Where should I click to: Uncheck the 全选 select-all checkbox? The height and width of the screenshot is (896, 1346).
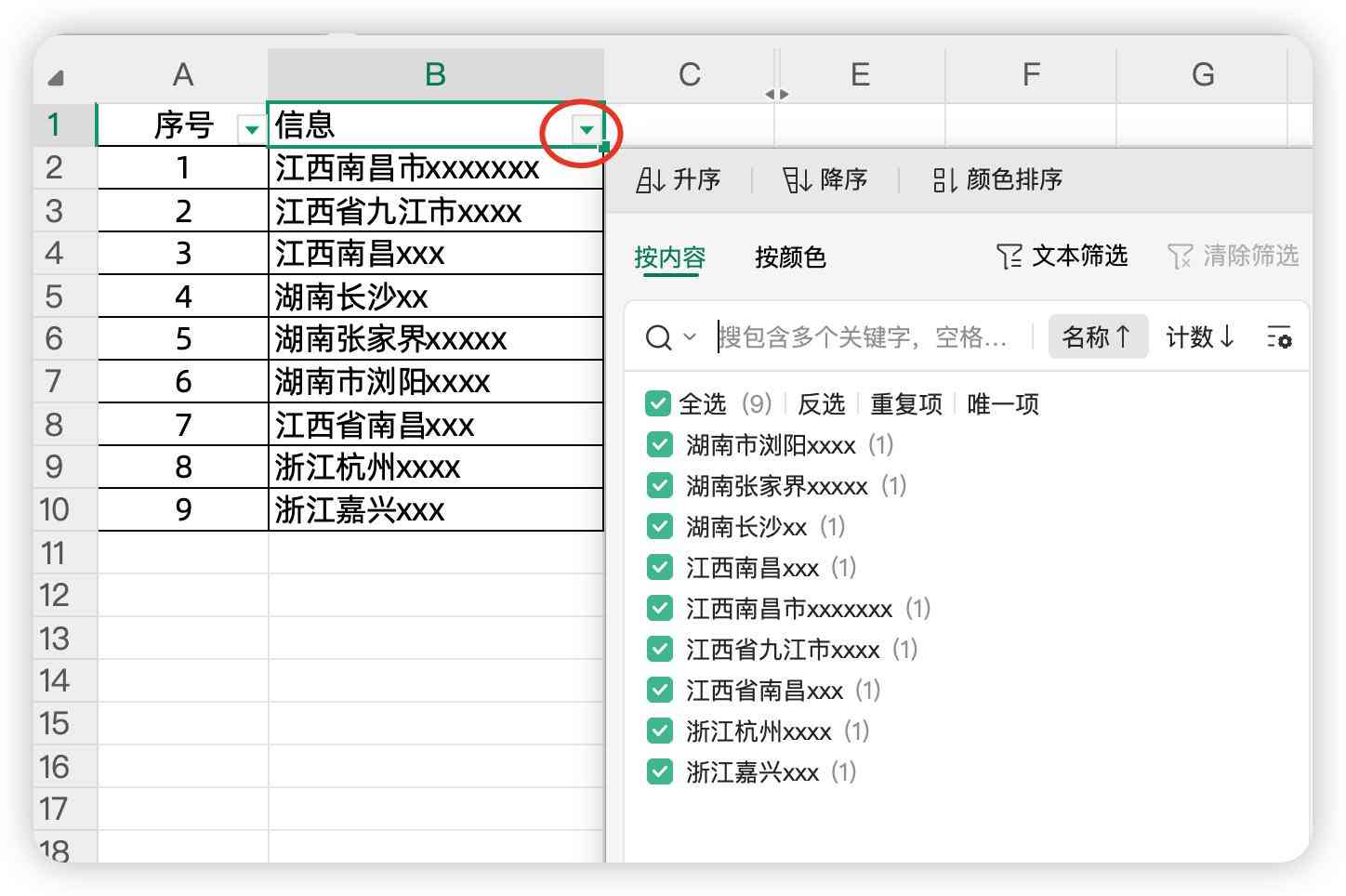point(659,403)
